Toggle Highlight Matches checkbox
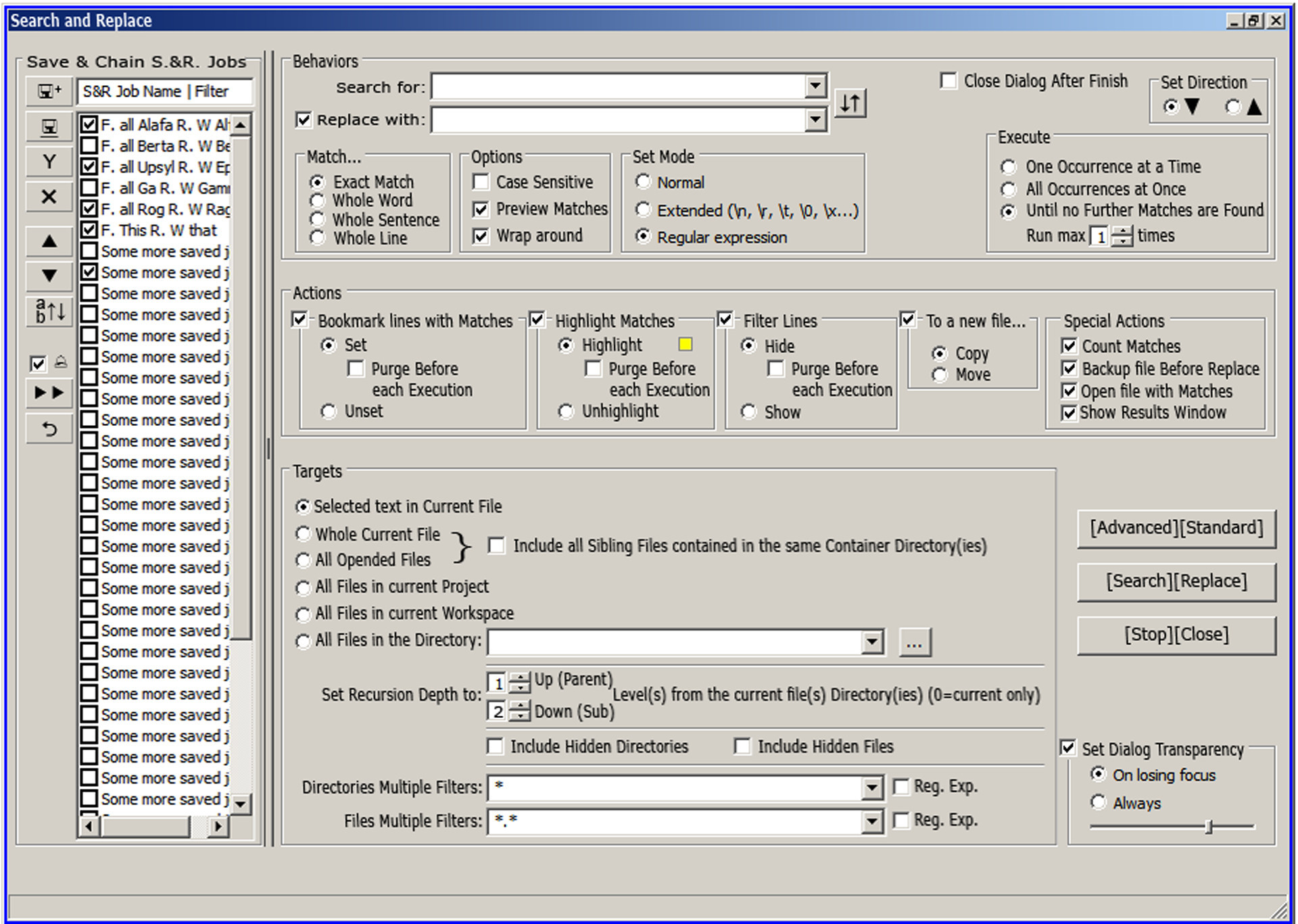The width and height of the screenshot is (1298, 924). point(537,320)
